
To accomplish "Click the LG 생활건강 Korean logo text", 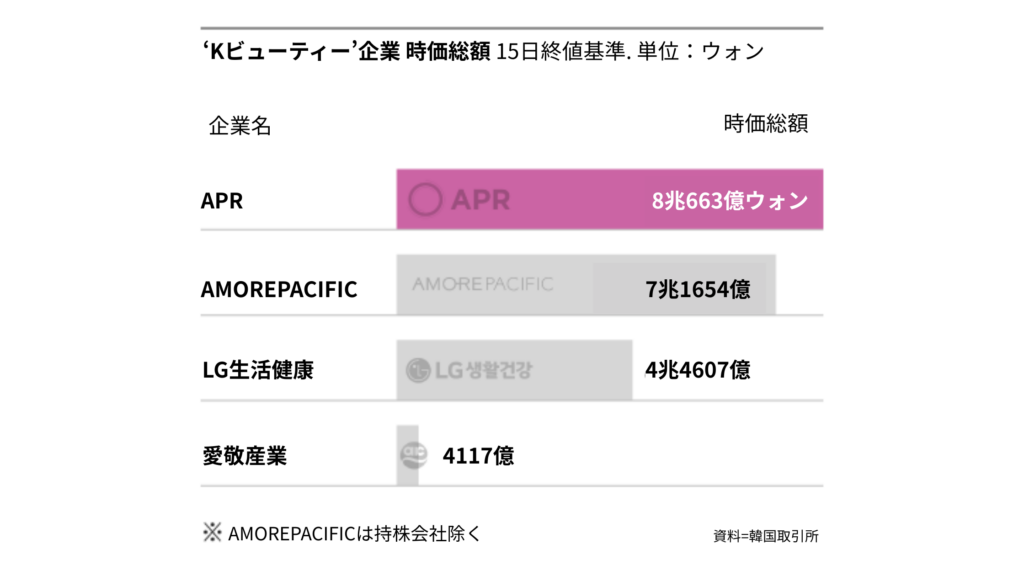I will point(483,371).
